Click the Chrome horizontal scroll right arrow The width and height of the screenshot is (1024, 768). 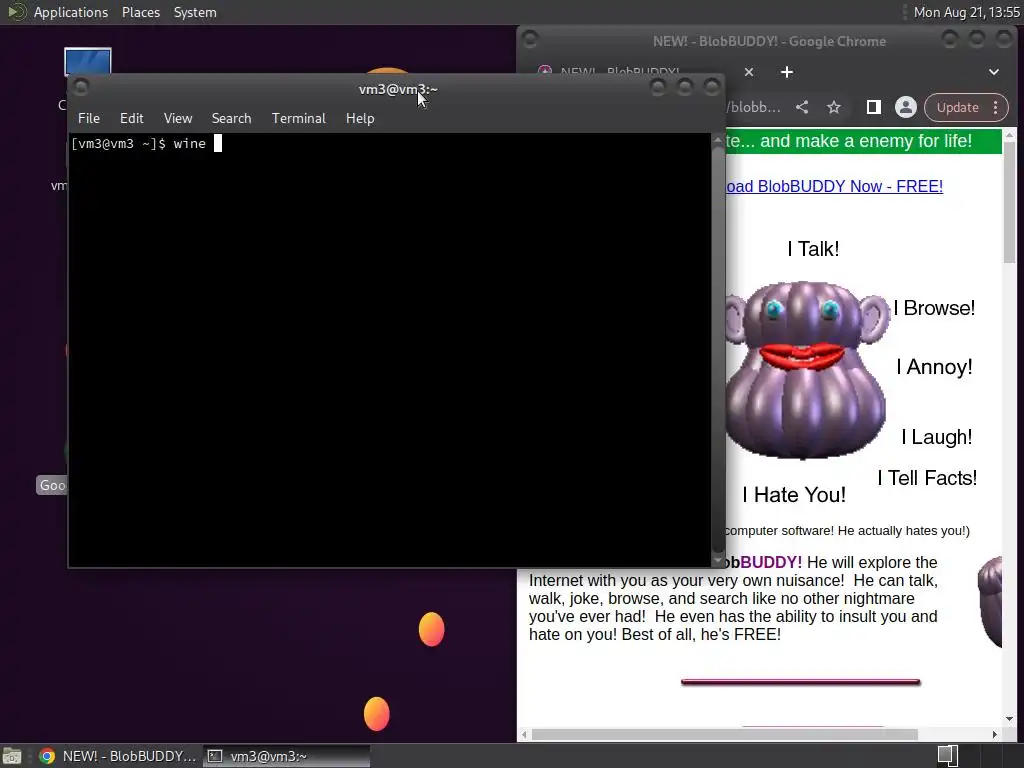point(995,735)
